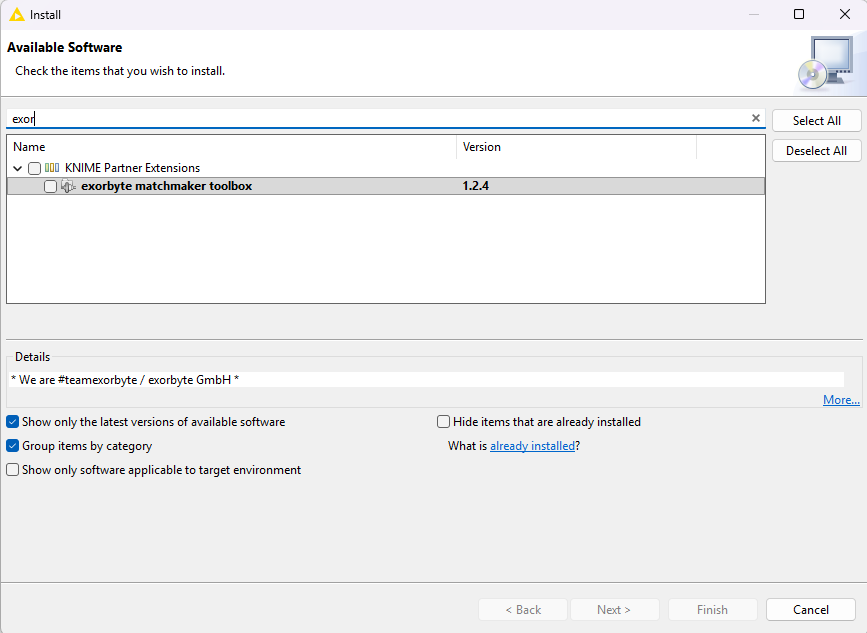The width and height of the screenshot is (867, 633).
Task: Uncheck Group items by category
Action: [13, 446]
